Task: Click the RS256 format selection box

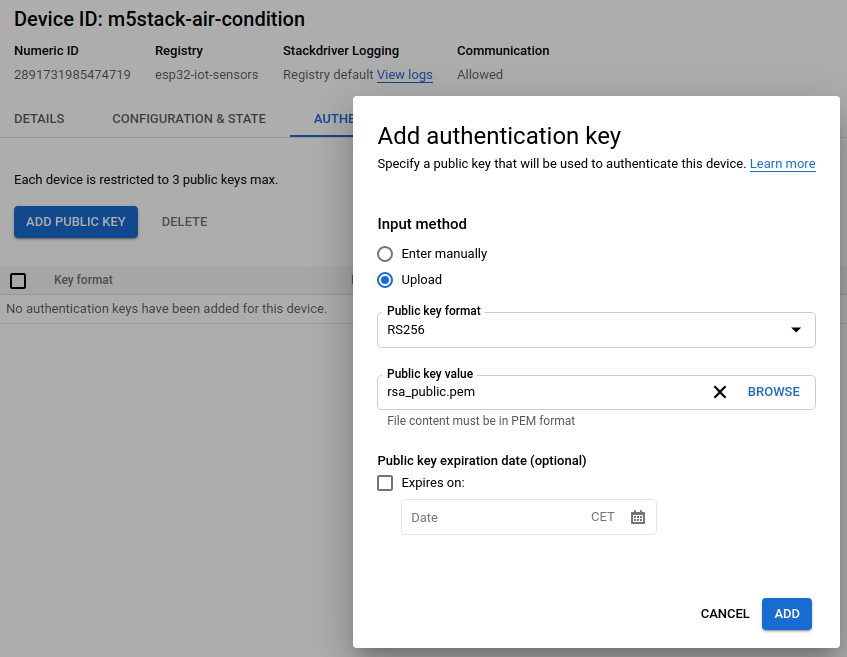Action: (x=580, y=329)
